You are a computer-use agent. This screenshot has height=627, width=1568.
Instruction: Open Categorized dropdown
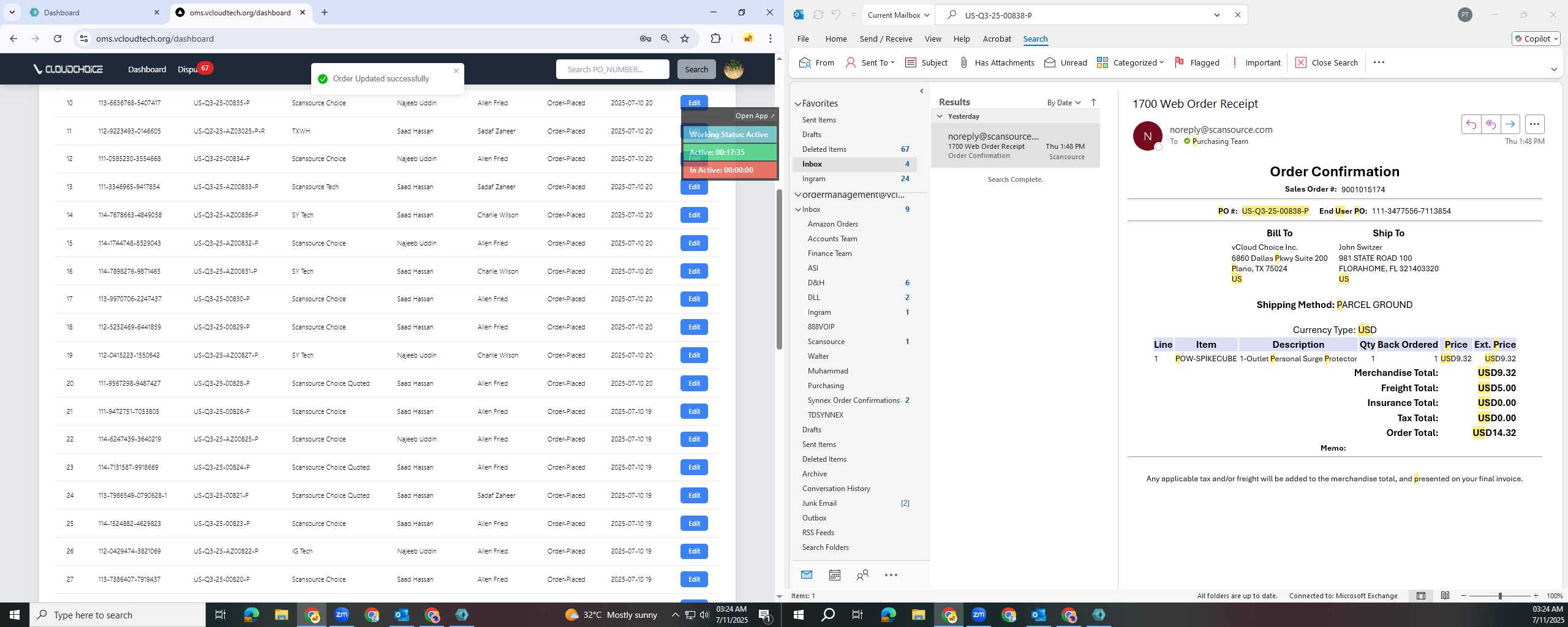[1130, 62]
